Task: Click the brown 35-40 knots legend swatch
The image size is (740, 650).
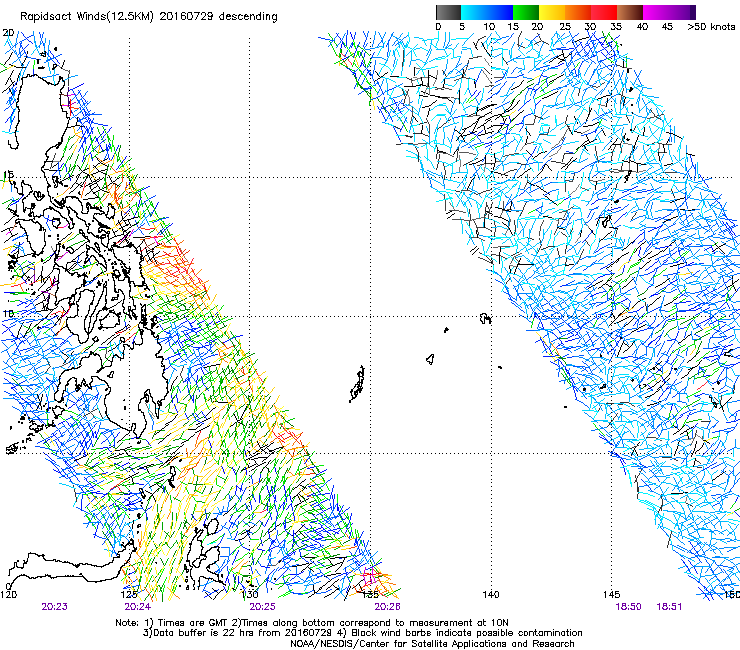Action: tap(630, 12)
